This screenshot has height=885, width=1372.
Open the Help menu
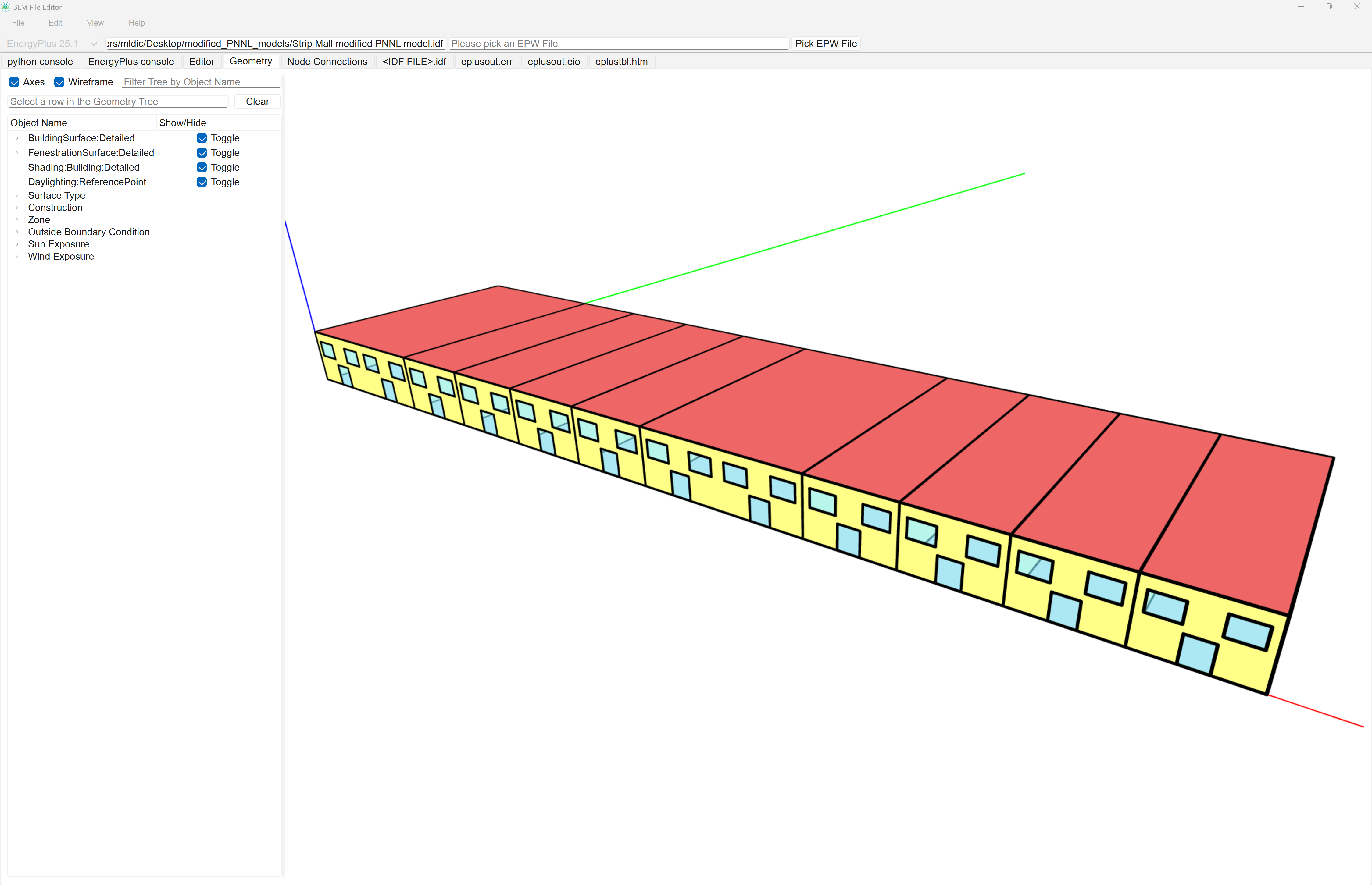(x=137, y=23)
